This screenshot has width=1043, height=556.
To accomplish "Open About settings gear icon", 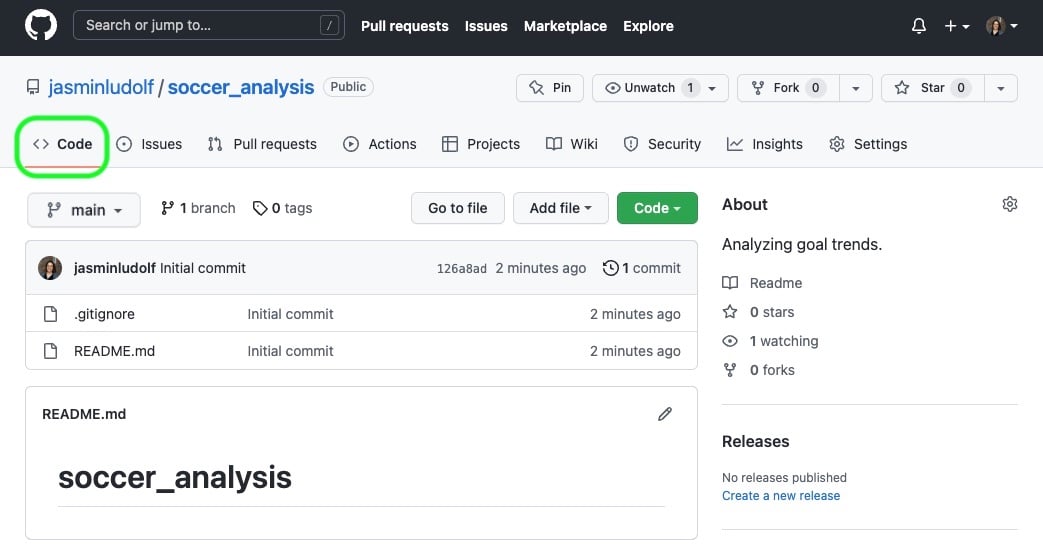I will click(1009, 204).
